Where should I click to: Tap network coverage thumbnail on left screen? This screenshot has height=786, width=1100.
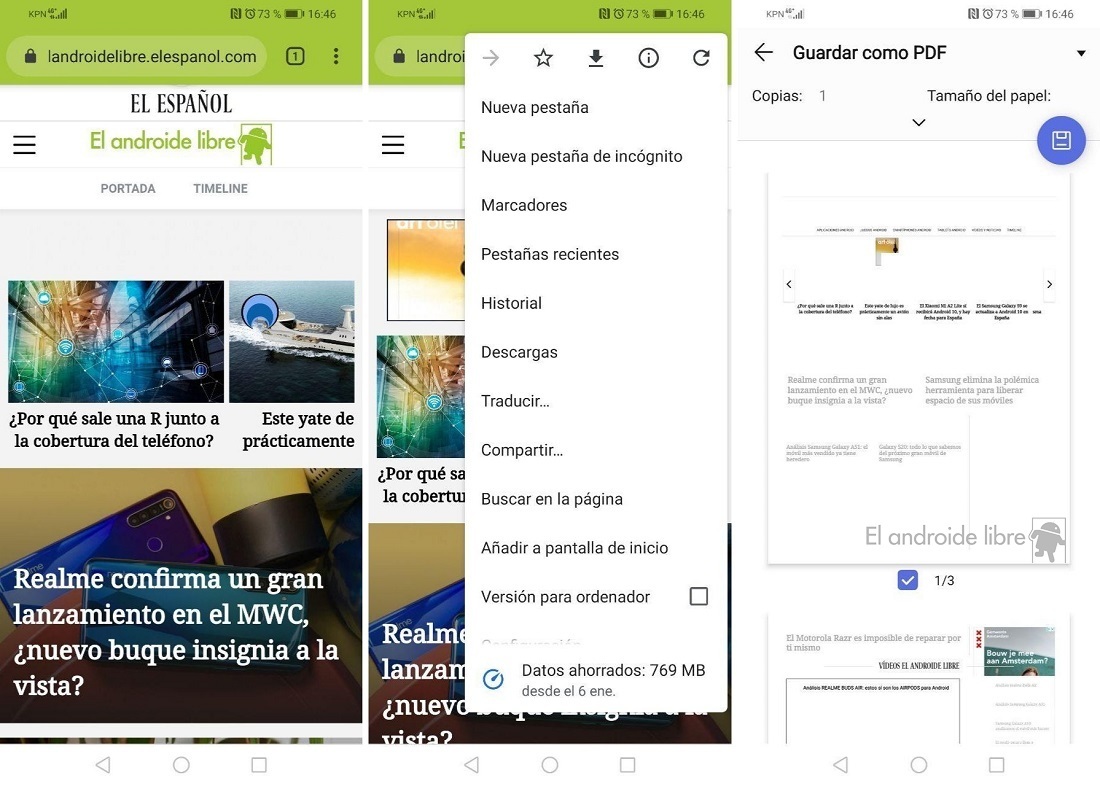click(116, 342)
